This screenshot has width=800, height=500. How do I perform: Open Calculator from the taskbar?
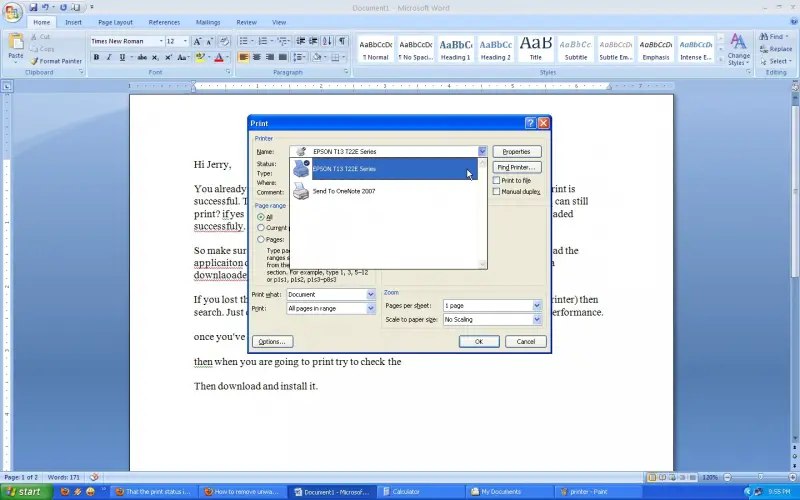tap(421, 492)
